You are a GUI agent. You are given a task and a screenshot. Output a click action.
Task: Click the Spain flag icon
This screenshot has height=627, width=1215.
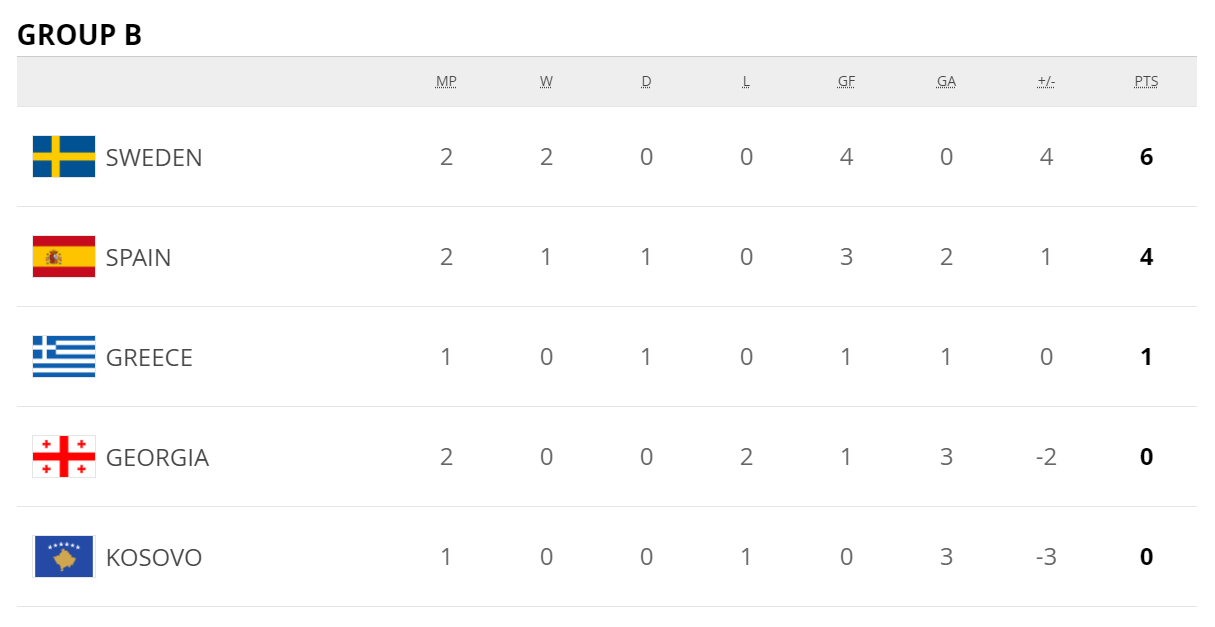[x=64, y=257]
